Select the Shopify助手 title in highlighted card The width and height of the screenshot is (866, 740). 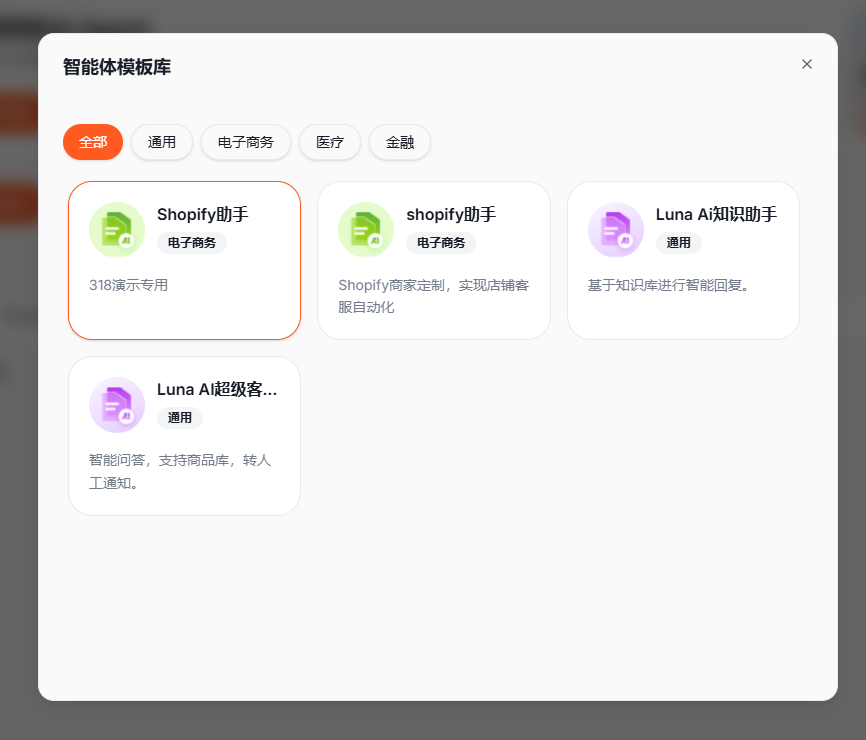coord(203,214)
